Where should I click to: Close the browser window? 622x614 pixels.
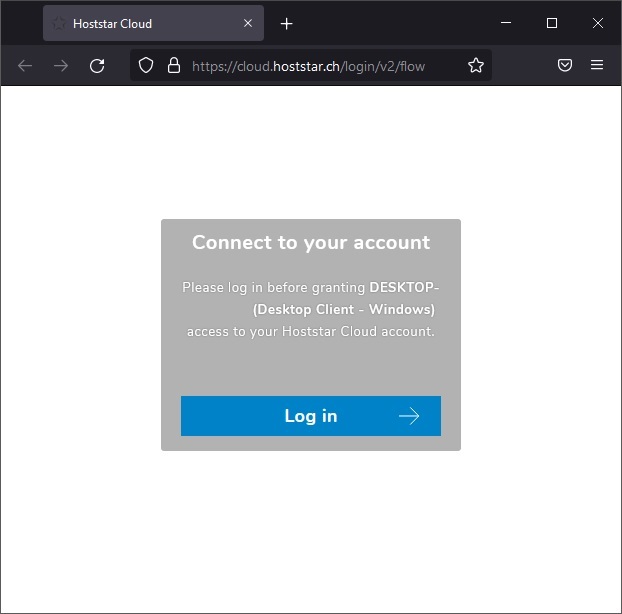click(598, 23)
